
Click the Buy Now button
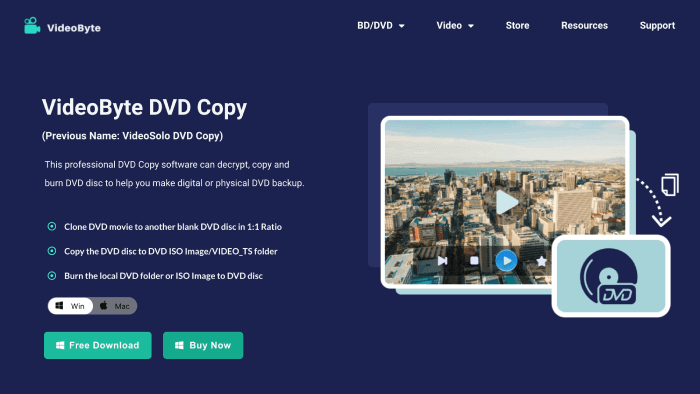pyautogui.click(x=203, y=345)
